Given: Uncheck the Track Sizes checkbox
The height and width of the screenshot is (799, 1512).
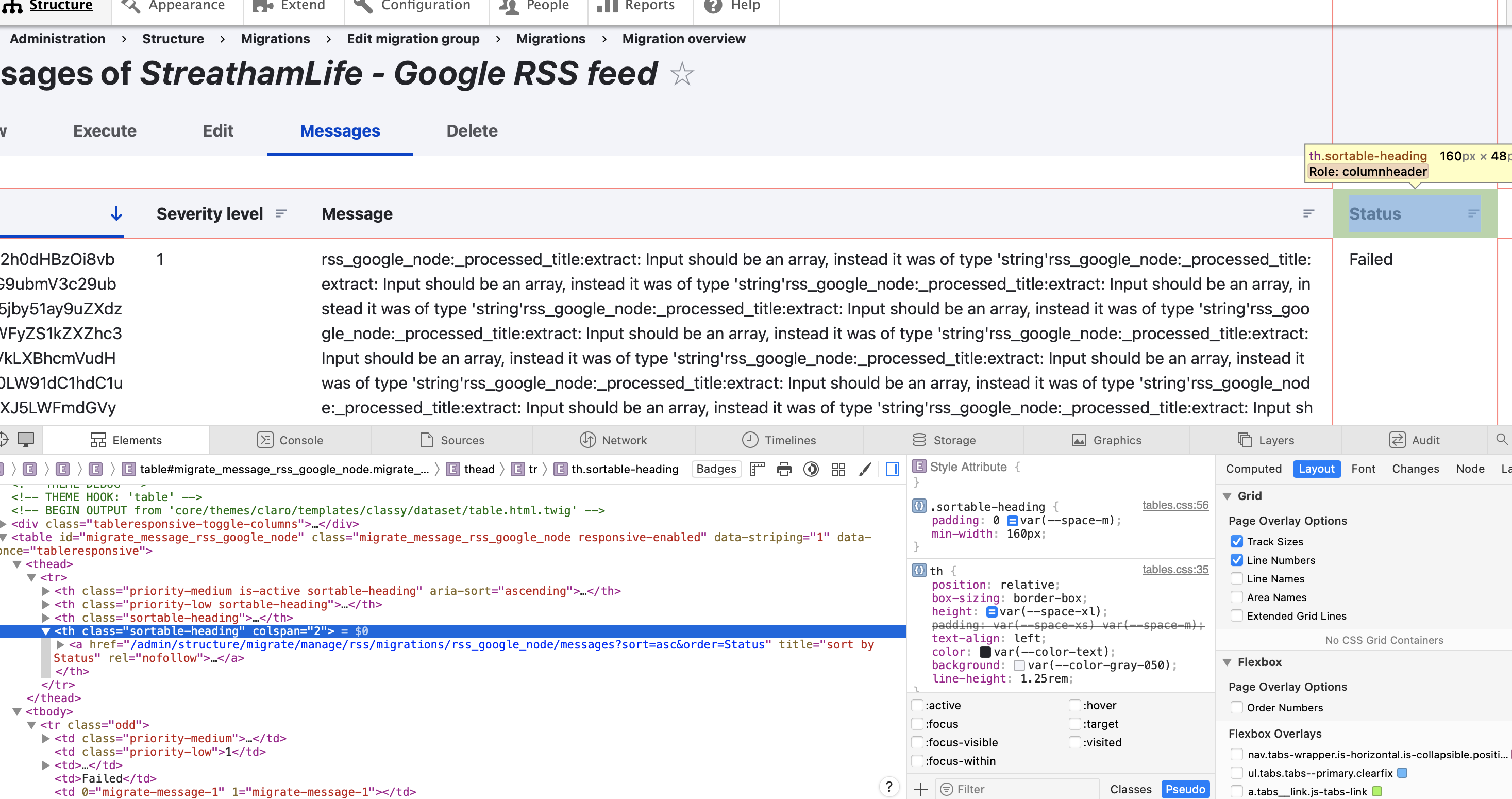Looking at the screenshot, I should point(1237,541).
